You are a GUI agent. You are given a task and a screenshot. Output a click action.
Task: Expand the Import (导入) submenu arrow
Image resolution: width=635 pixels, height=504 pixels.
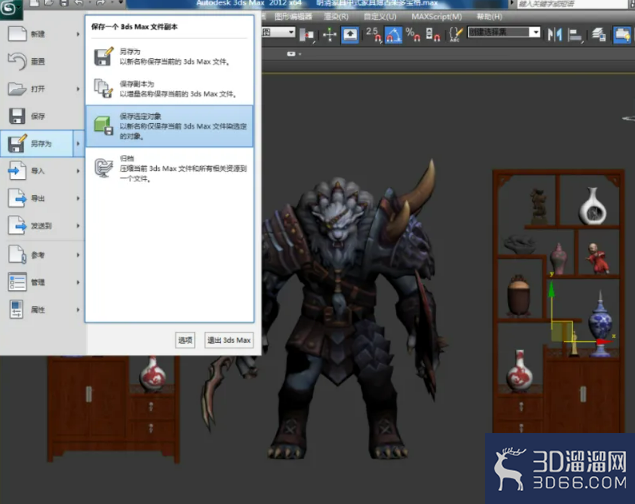click(x=78, y=171)
